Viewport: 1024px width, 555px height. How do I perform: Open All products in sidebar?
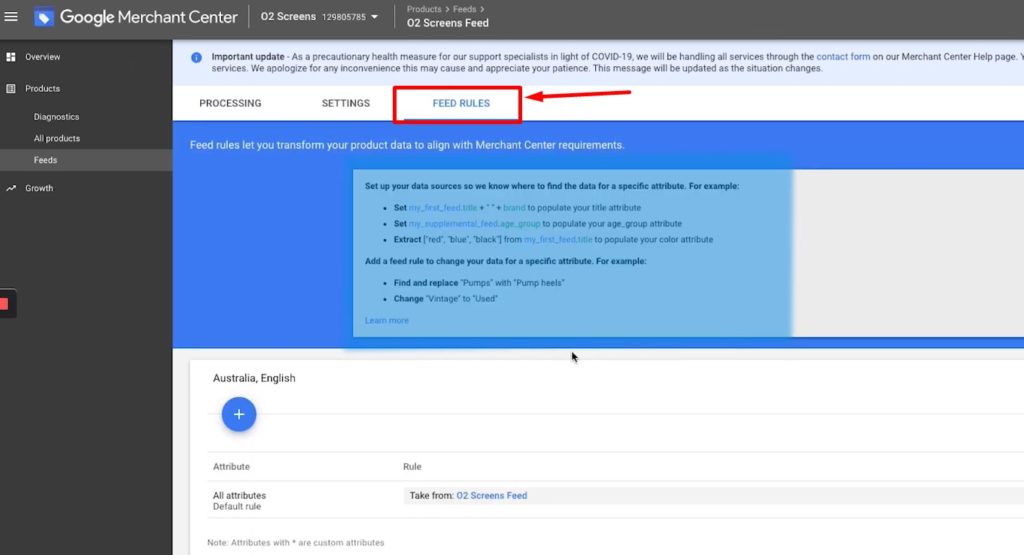click(57, 138)
